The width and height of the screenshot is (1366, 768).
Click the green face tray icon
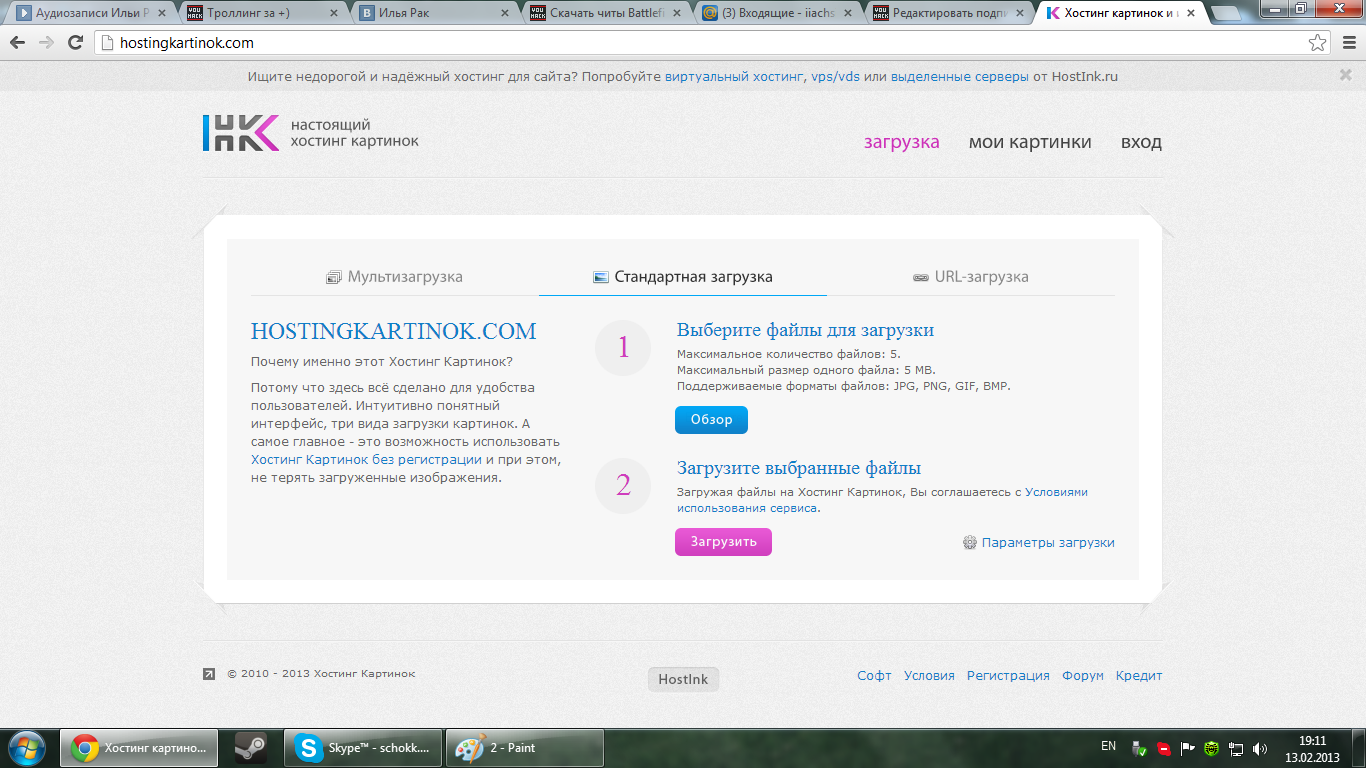click(x=1212, y=748)
